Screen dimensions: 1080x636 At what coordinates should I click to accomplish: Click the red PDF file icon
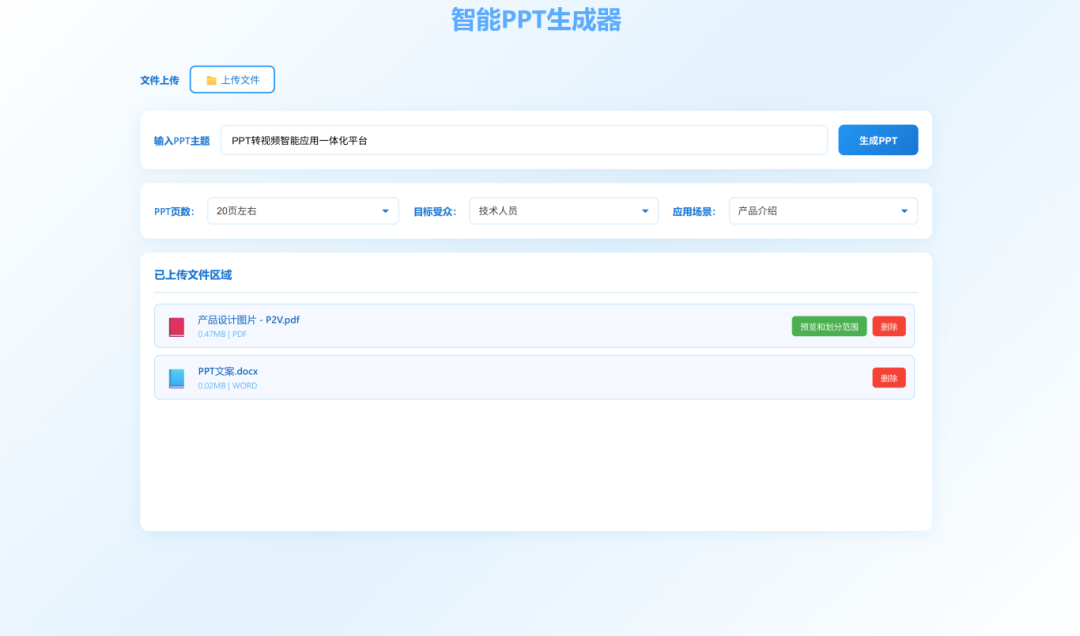pyautogui.click(x=177, y=327)
